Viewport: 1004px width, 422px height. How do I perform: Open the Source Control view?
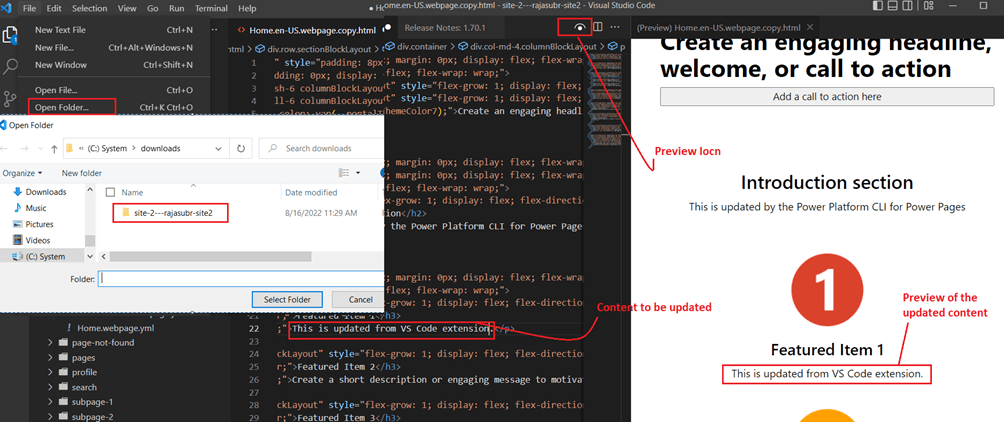tap(12, 98)
